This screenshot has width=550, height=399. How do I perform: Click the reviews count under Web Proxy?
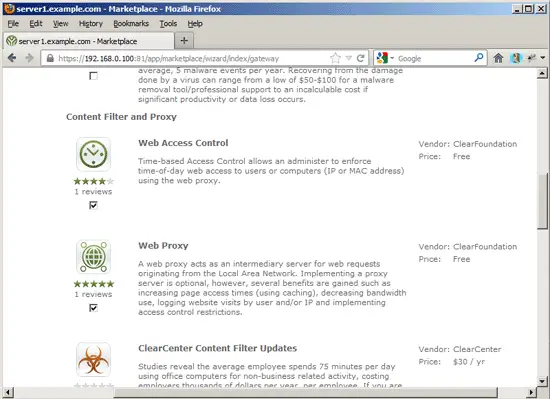(x=93, y=295)
